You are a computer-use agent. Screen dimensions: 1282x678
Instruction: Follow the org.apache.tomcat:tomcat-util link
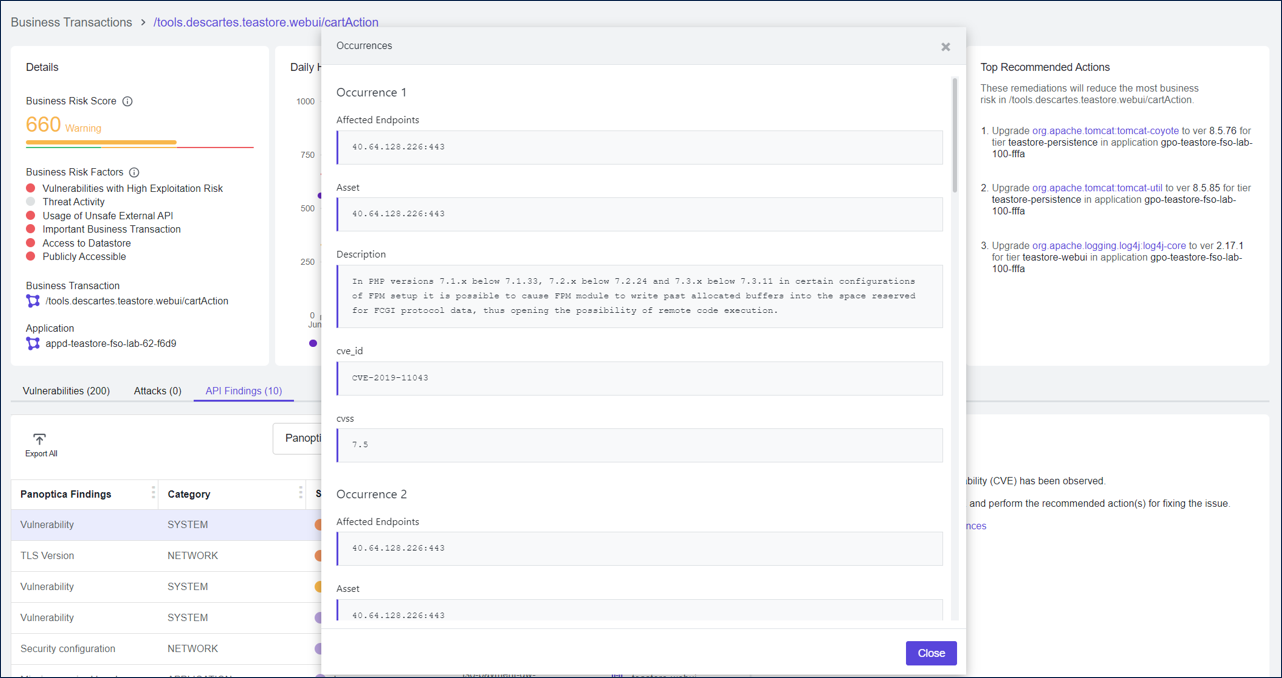(1097, 187)
